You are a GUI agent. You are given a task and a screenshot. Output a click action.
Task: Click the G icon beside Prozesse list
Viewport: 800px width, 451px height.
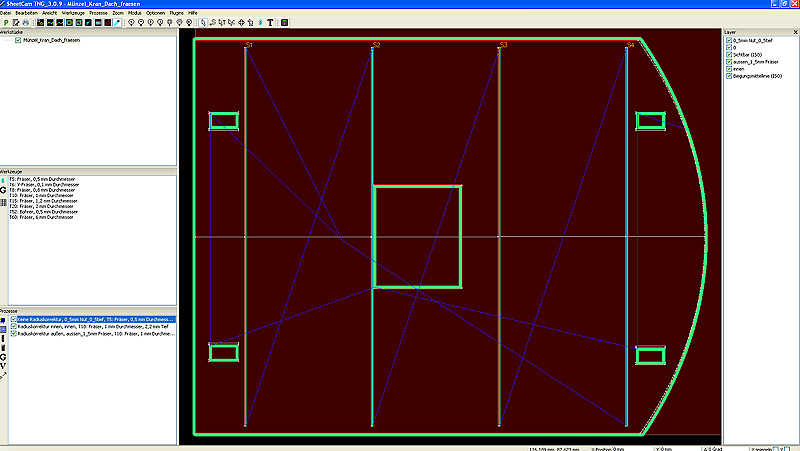click(x=3, y=357)
